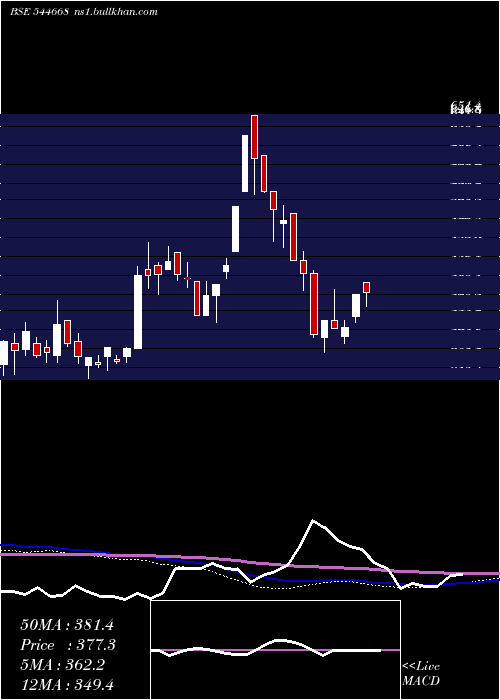
Task: Select the "Price : 377.3" value
Action: click(68, 645)
